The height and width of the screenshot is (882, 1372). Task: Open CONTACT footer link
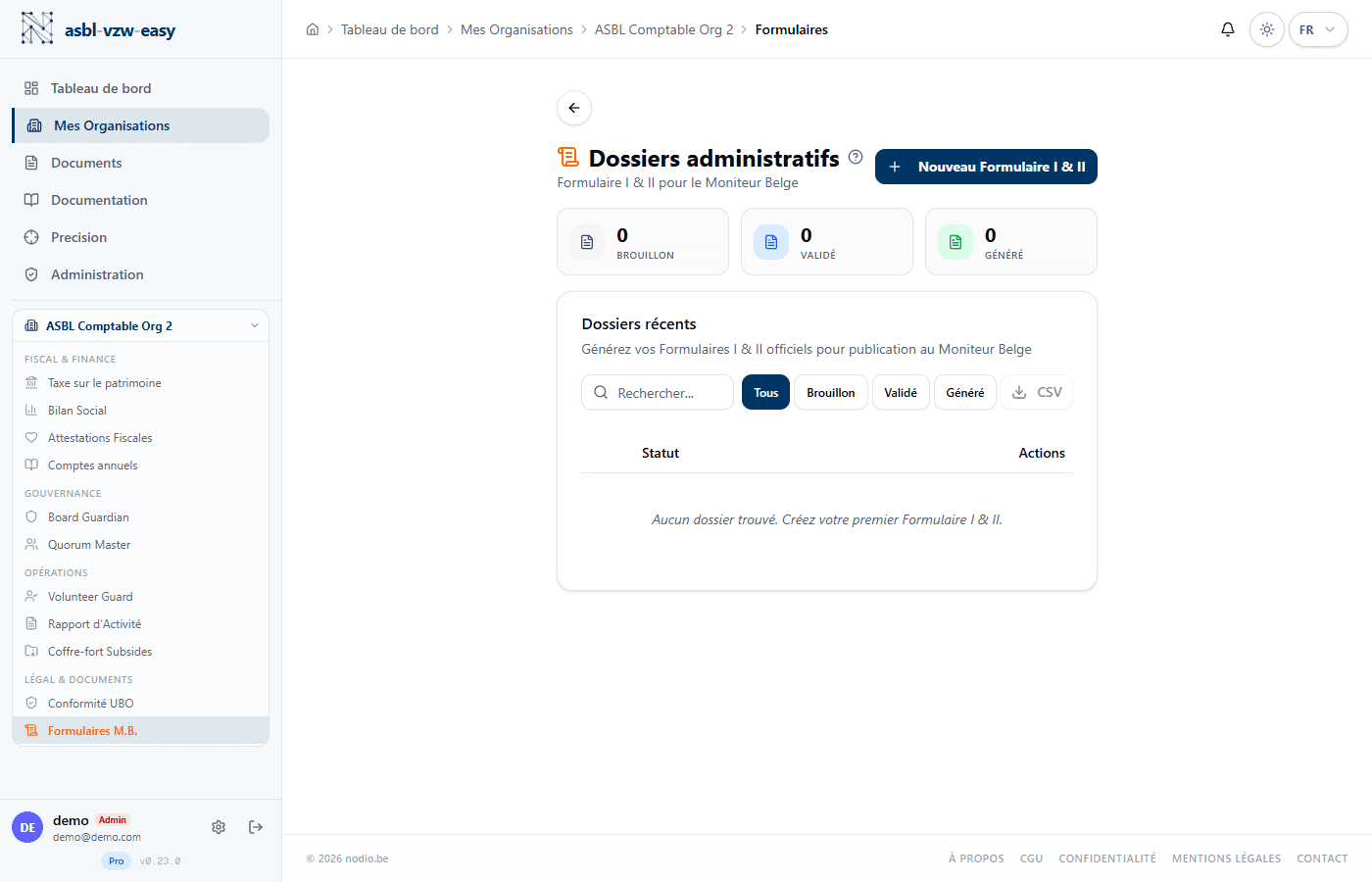pos(1322,858)
